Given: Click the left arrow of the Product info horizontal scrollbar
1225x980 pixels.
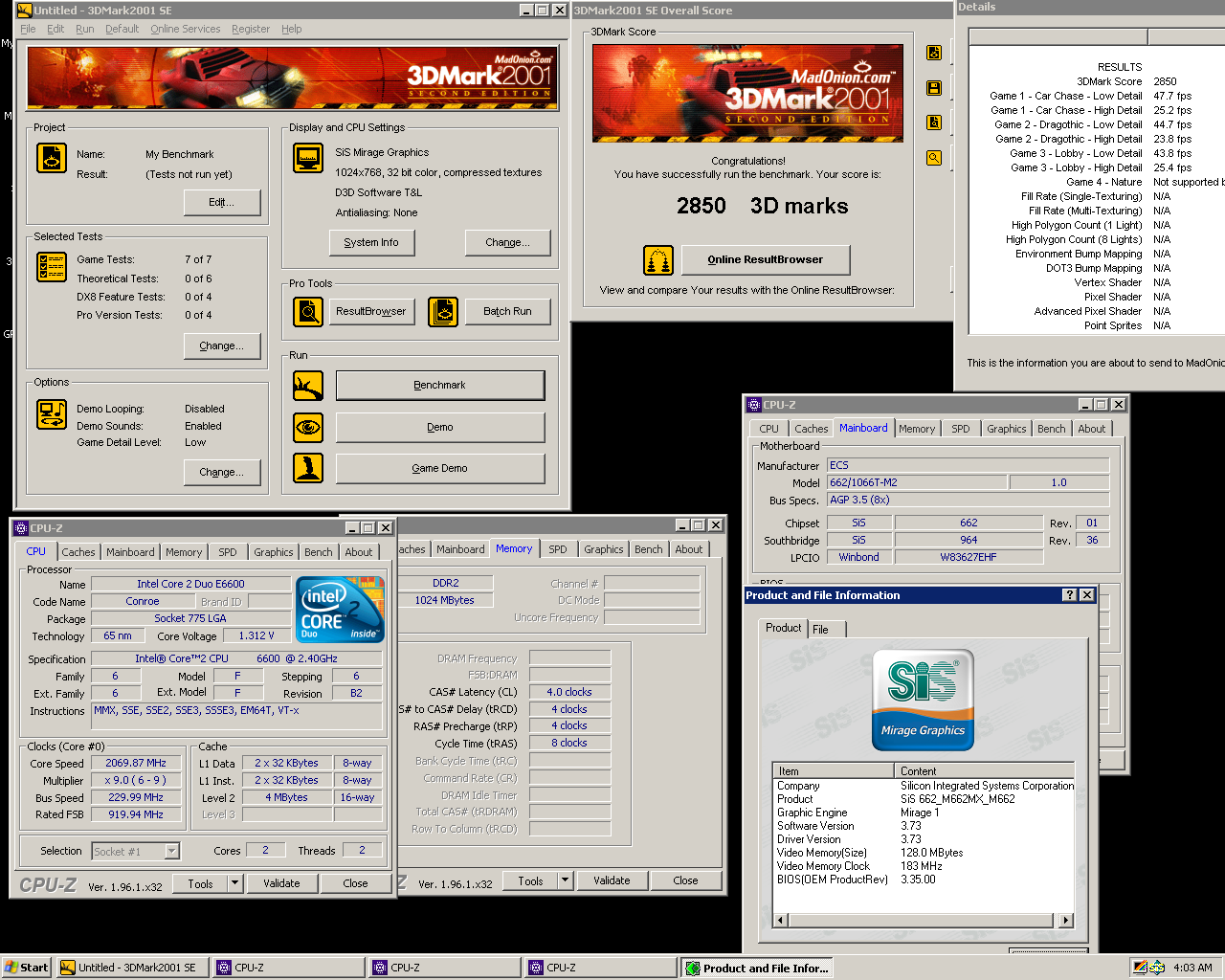Looking at the screenshot, I should 781,921.
